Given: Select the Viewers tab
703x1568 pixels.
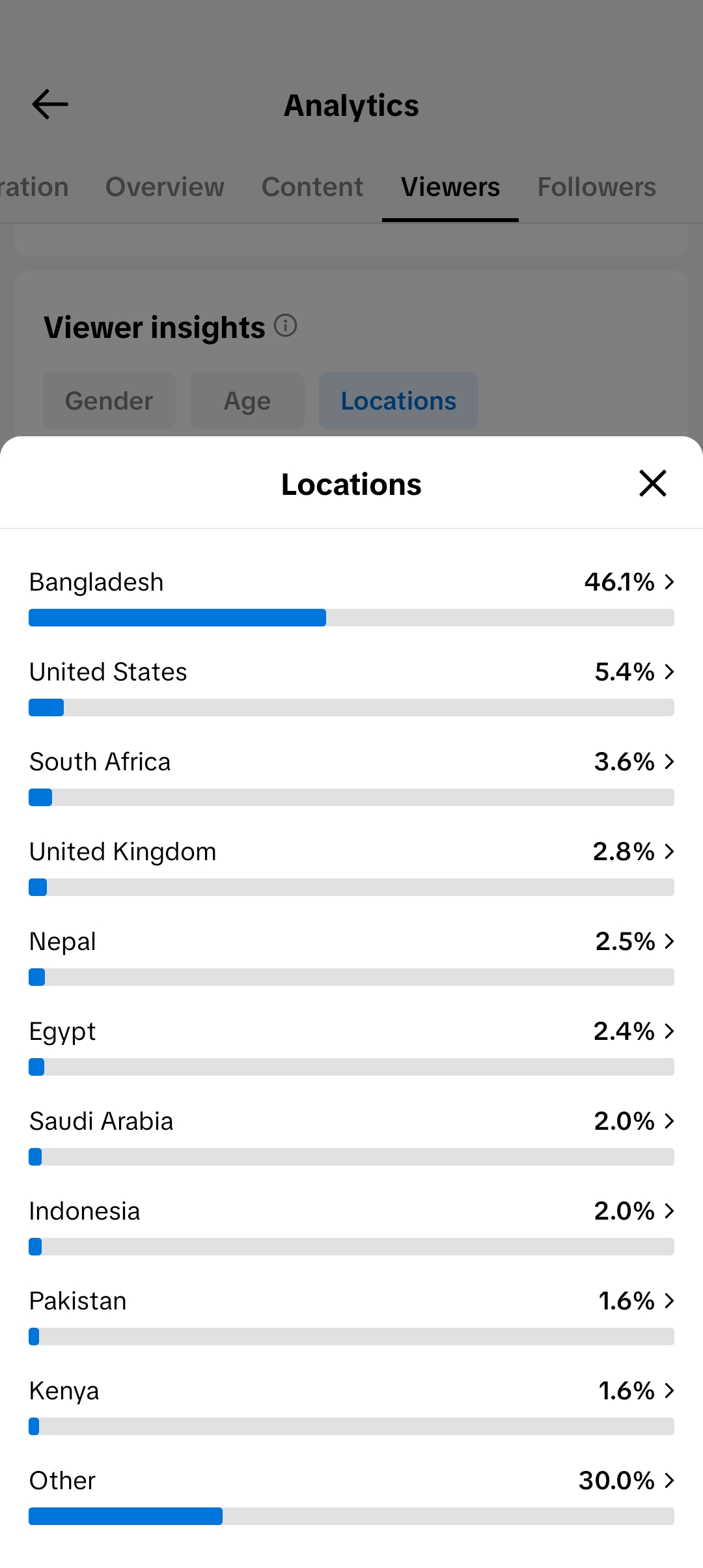Looking at the screenshot, I should (x=450, y=187).
